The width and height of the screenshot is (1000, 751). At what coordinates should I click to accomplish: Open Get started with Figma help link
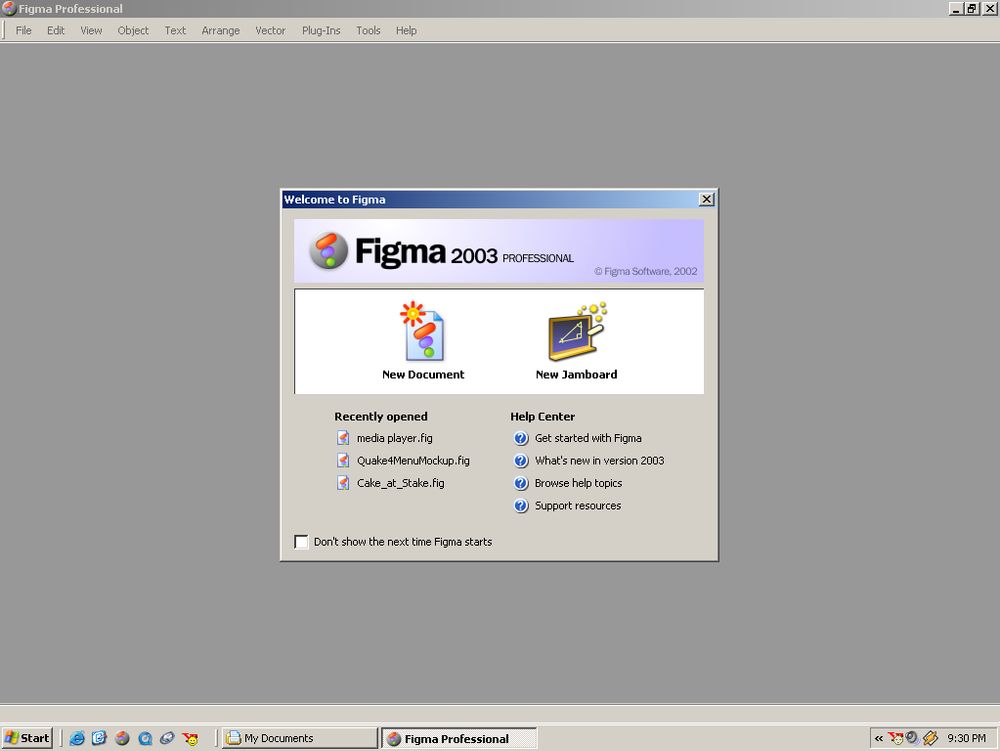[588, 438]
